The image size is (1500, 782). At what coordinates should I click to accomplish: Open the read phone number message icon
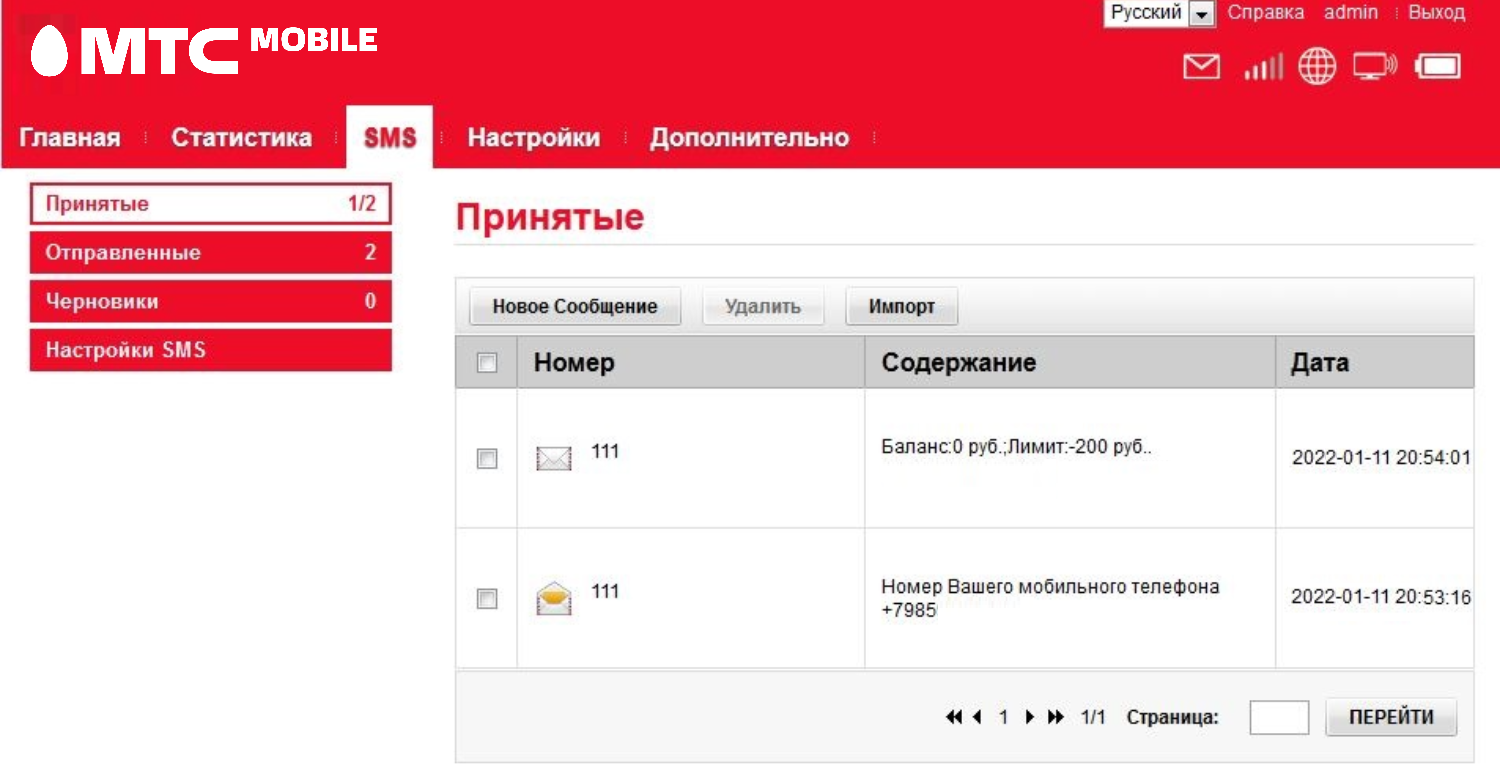coord(554,598)
